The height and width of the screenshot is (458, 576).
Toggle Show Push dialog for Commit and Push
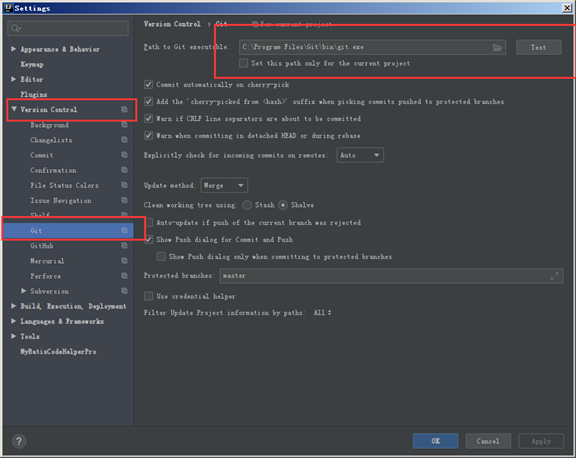[x=148, y=239]
